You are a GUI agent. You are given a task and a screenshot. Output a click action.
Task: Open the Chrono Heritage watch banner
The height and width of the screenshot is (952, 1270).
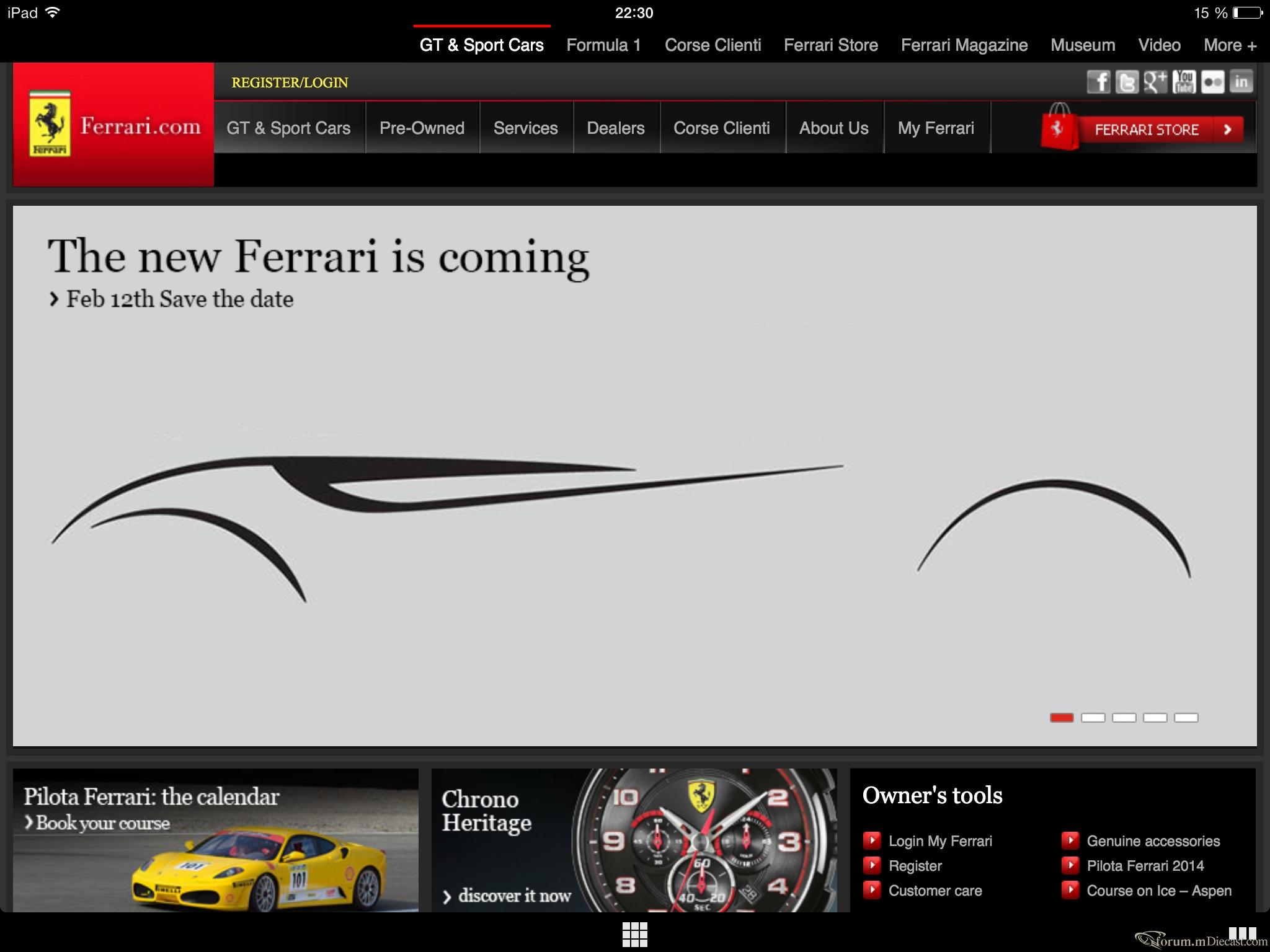[x=634, y=840]
